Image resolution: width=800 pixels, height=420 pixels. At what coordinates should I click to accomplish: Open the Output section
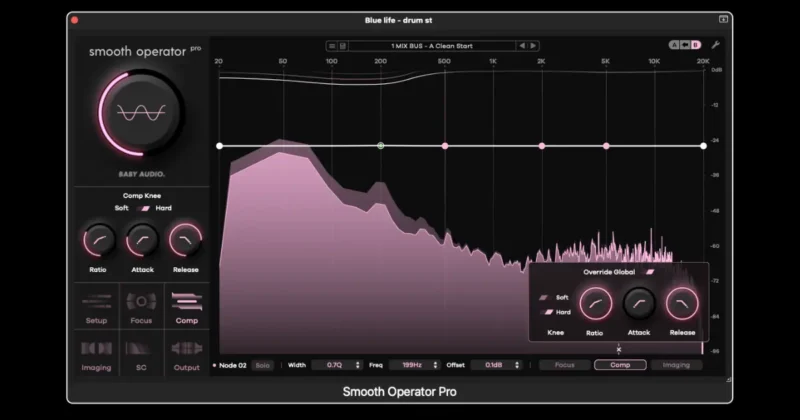coord(187,355)
